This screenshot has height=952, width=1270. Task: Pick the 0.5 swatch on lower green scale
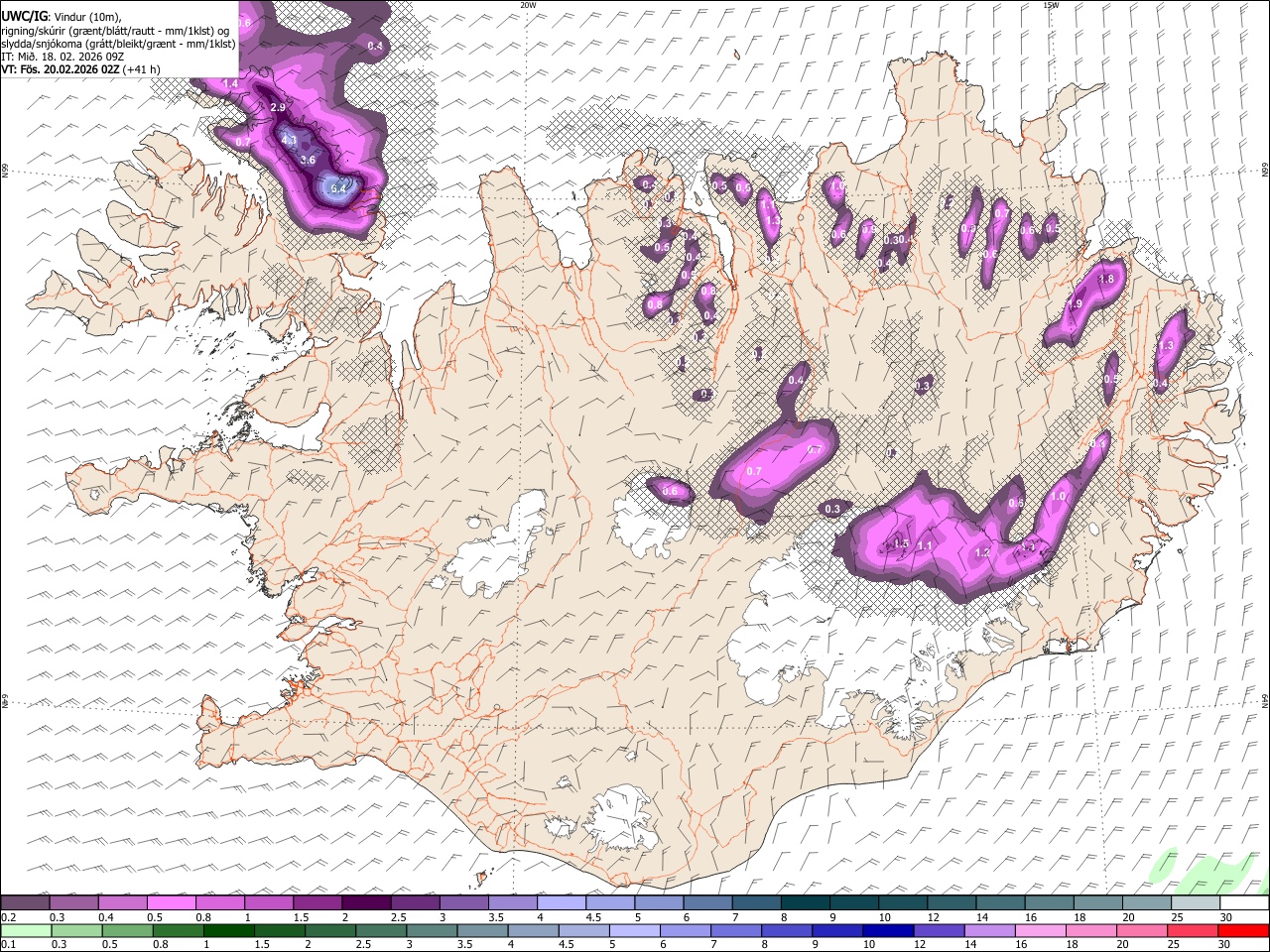[x=127, y=930]
